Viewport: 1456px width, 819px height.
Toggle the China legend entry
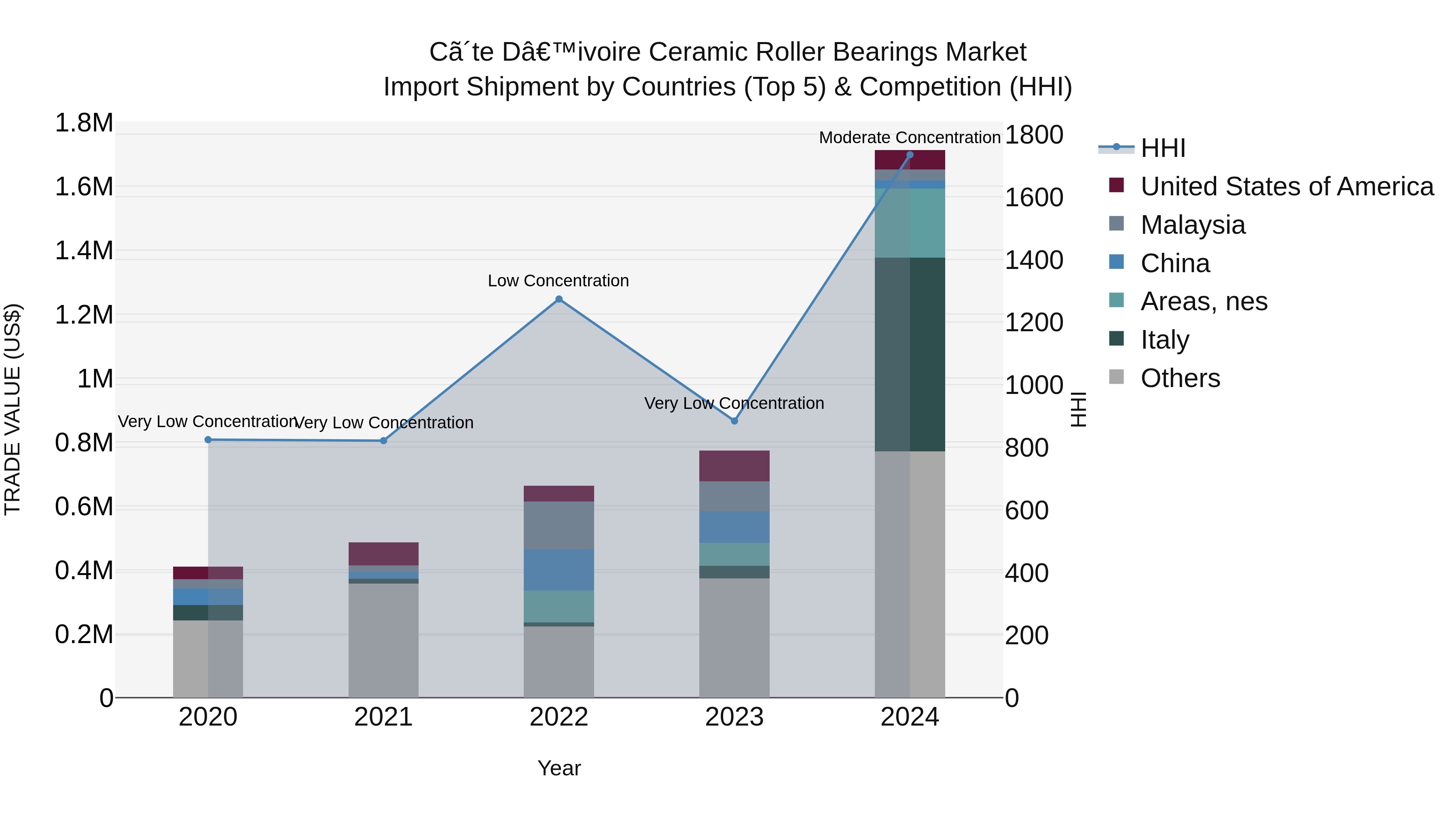point(1160,263)
